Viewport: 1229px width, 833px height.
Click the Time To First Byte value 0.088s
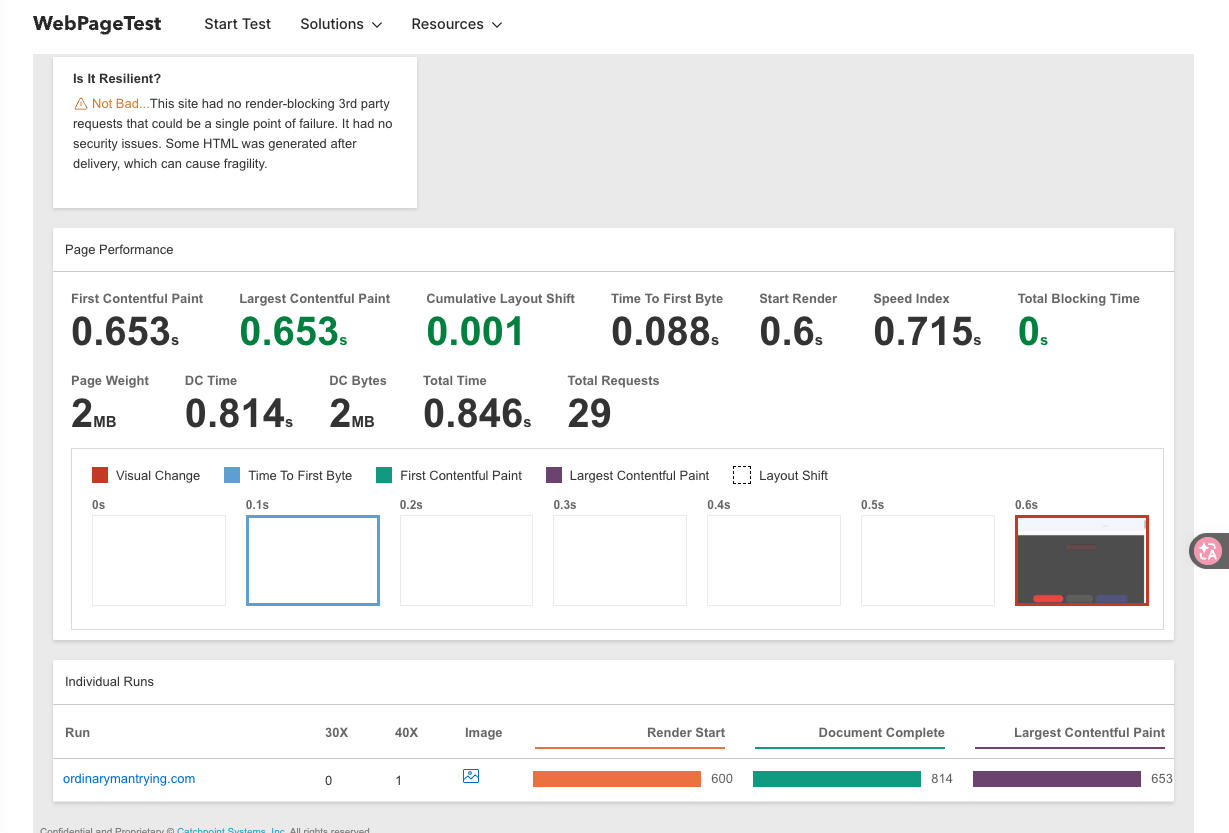[665, 332]
